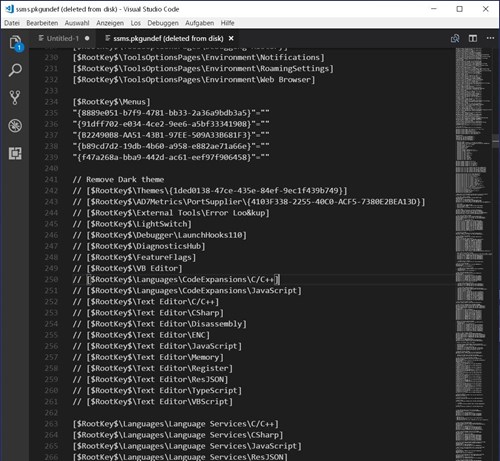Open the Los menu
Screen dimensions: 500x461
pyautogui.click(x=136, y=23)
